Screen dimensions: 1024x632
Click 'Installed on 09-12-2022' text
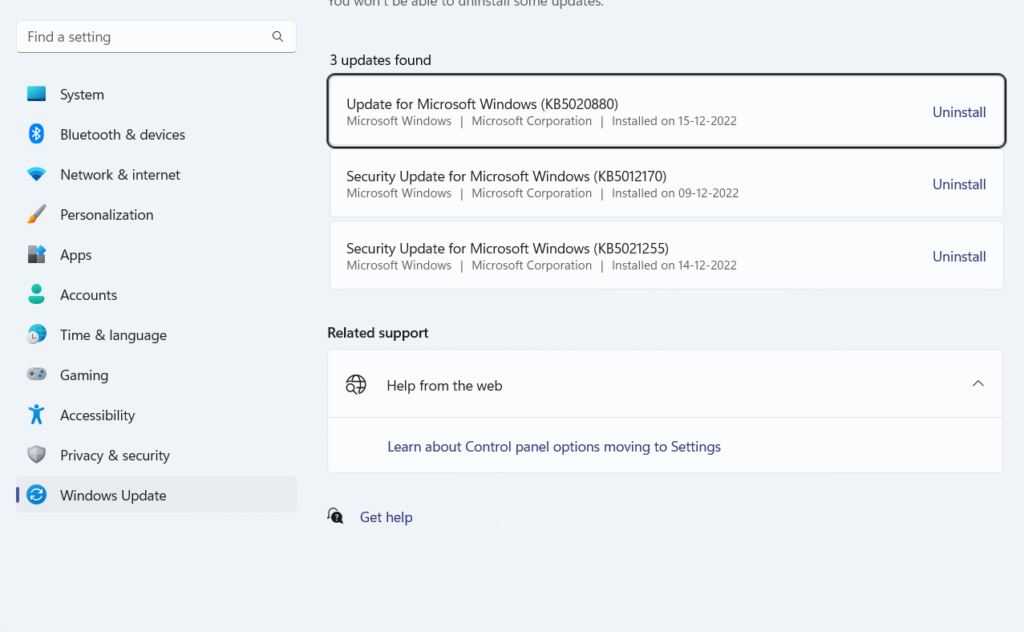point(675,193)
